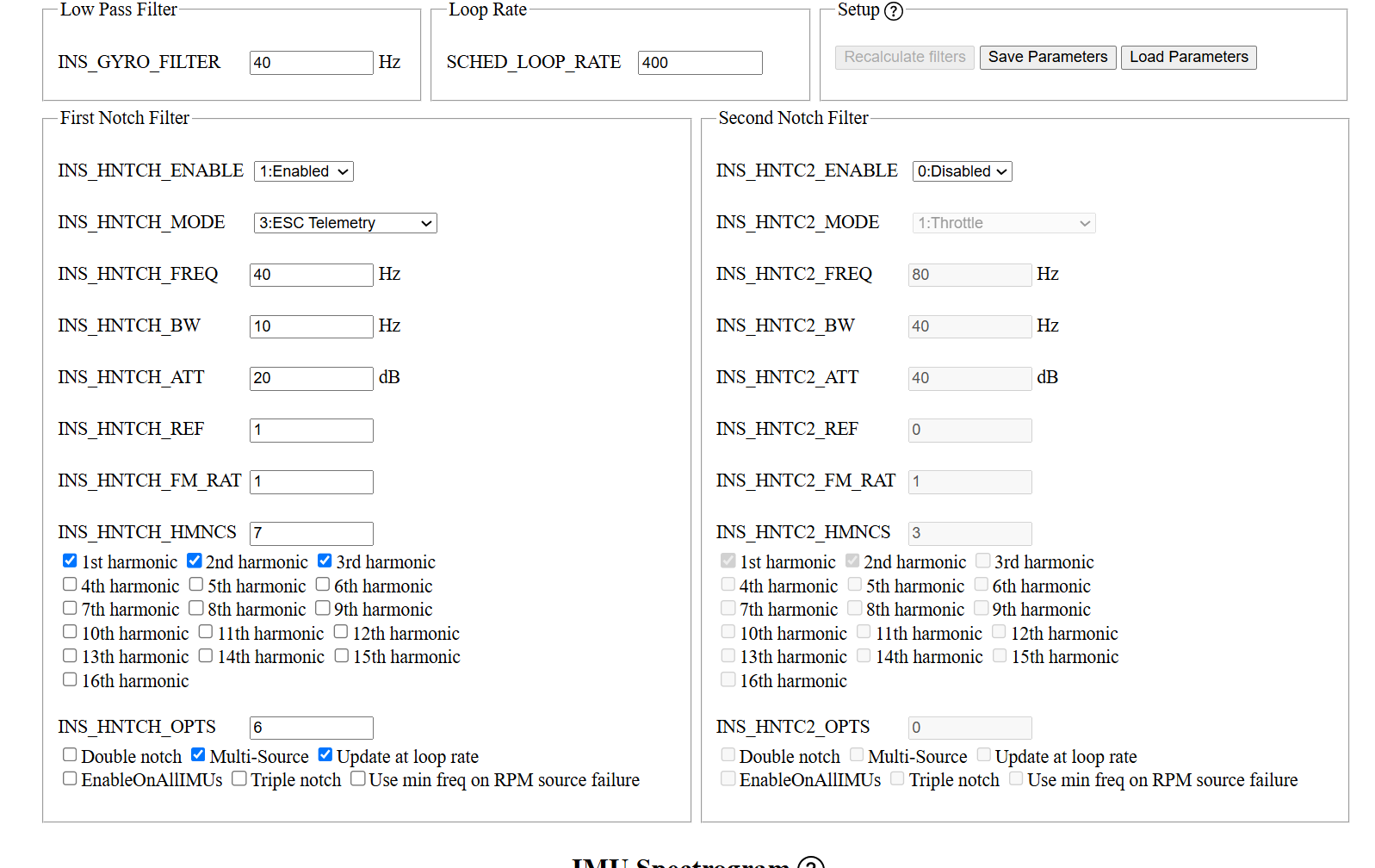The image size is (1375, 868).
Task: Click the SCHED_LOOP_RATE input field
Action: tap(700, 63)
